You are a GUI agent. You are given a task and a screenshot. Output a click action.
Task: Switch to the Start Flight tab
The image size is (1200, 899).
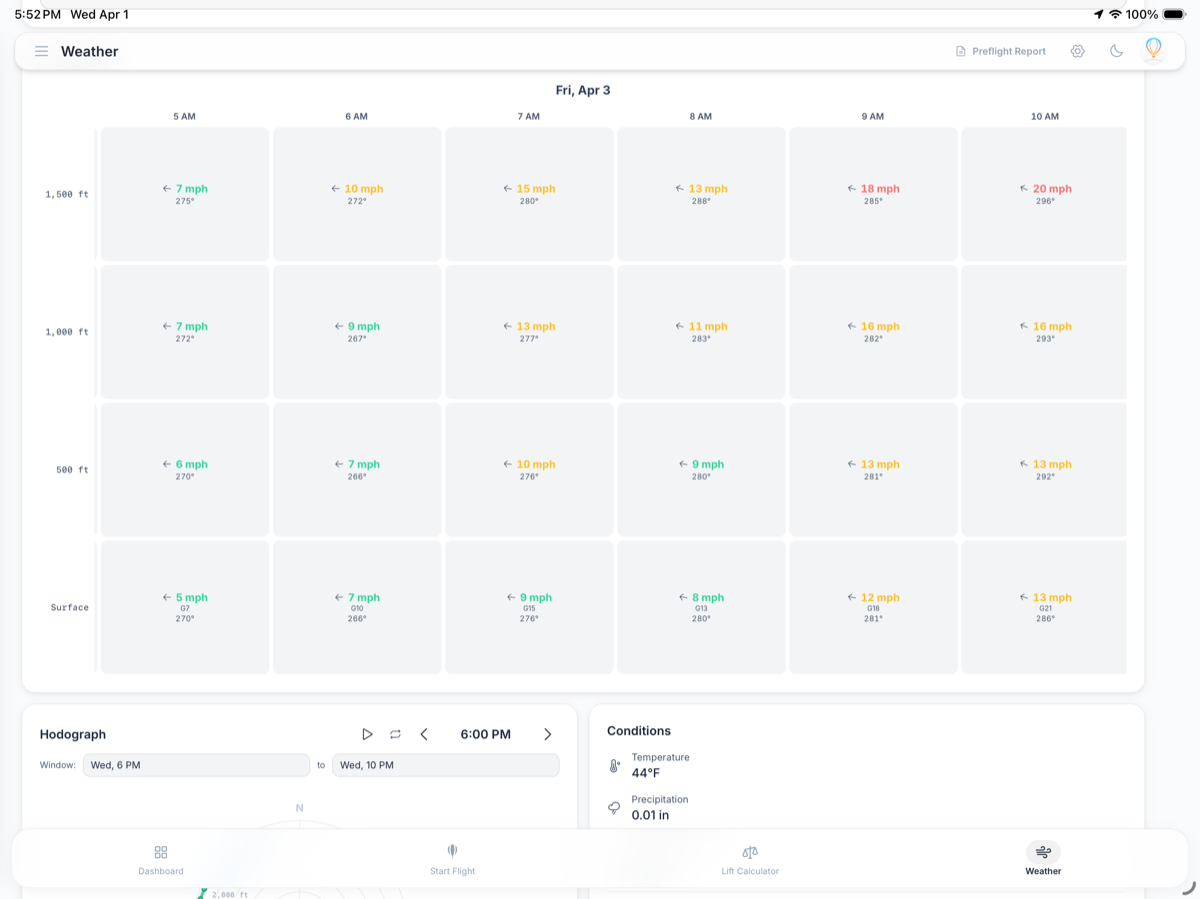452,858
